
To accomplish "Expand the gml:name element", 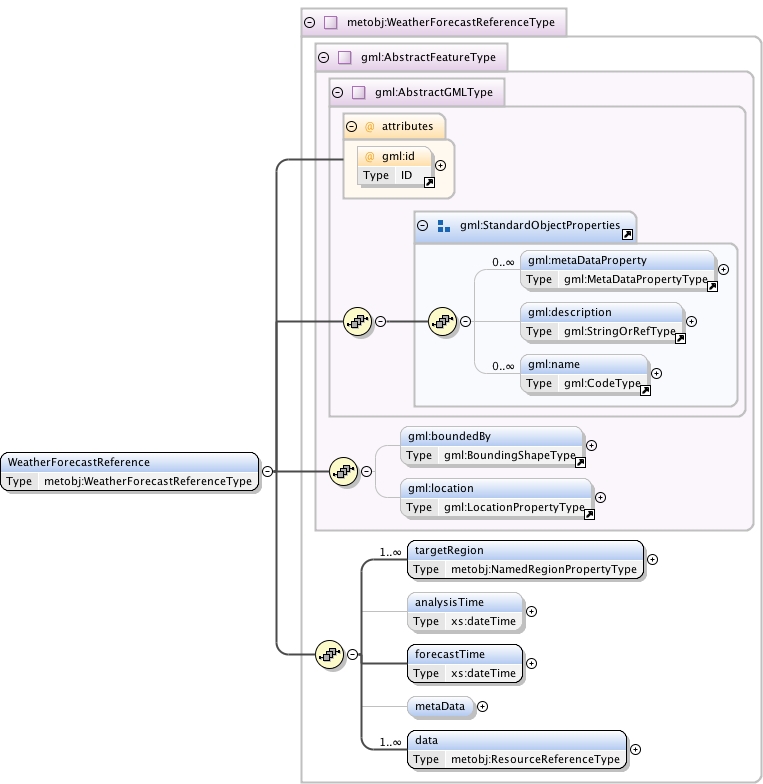I will tap(656, 374).
